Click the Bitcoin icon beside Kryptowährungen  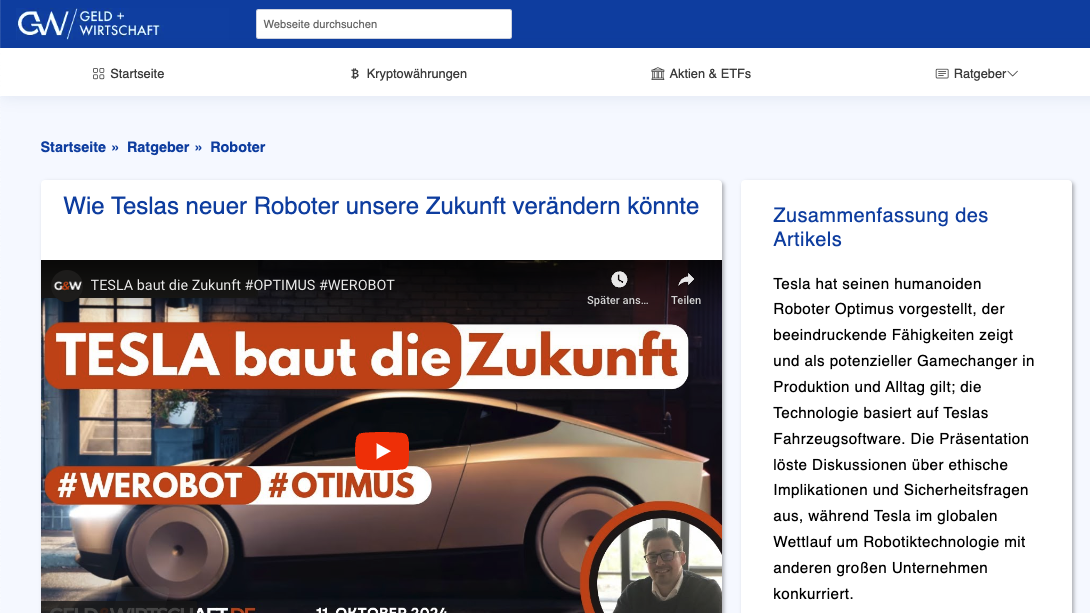click(x=353, y=73)
